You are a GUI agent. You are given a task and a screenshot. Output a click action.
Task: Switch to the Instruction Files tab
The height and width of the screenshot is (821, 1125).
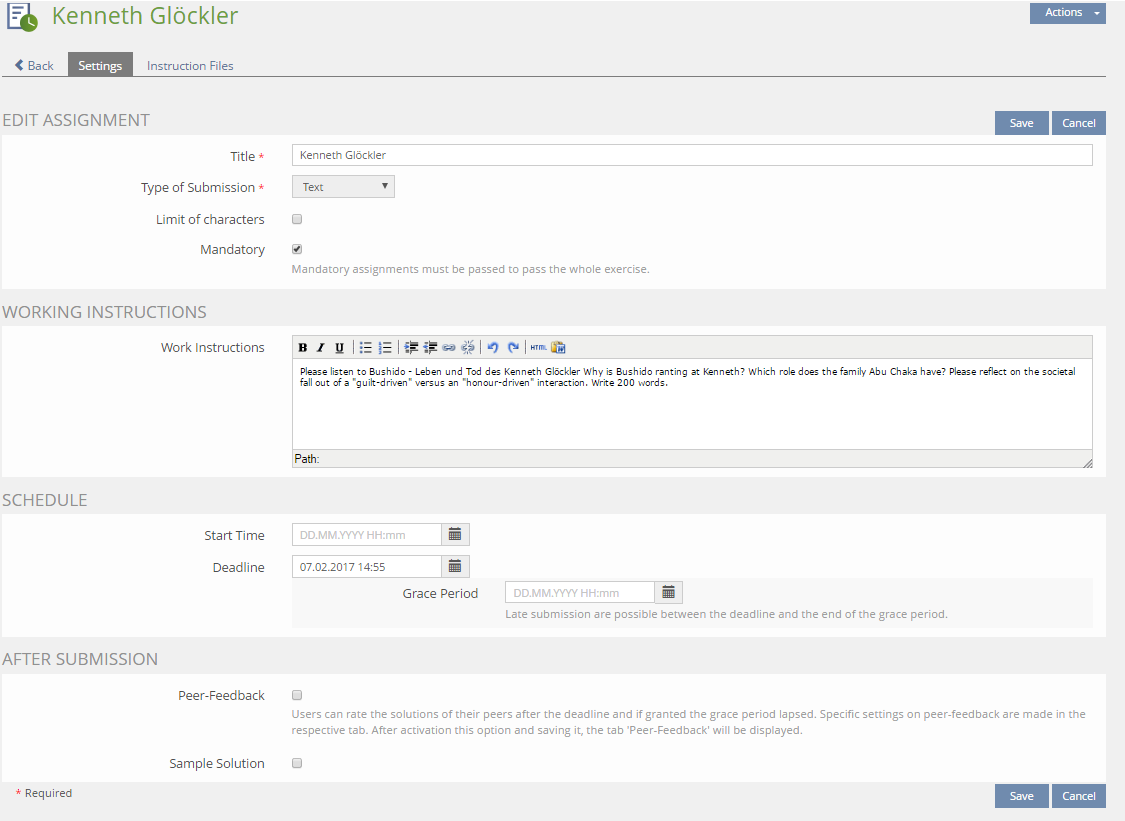pyautogui.click(x=190, y=66)
